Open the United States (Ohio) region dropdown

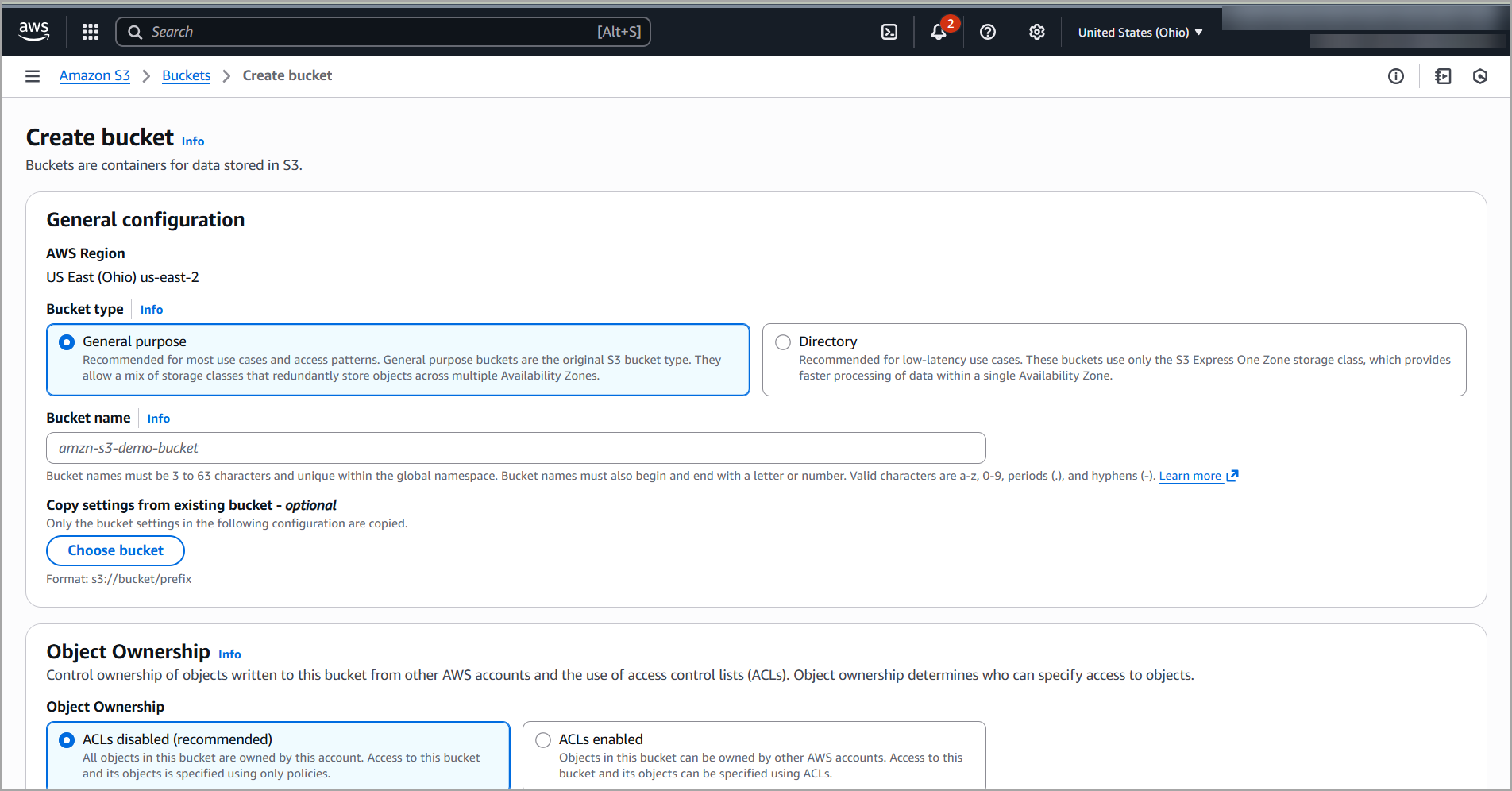1140,32
